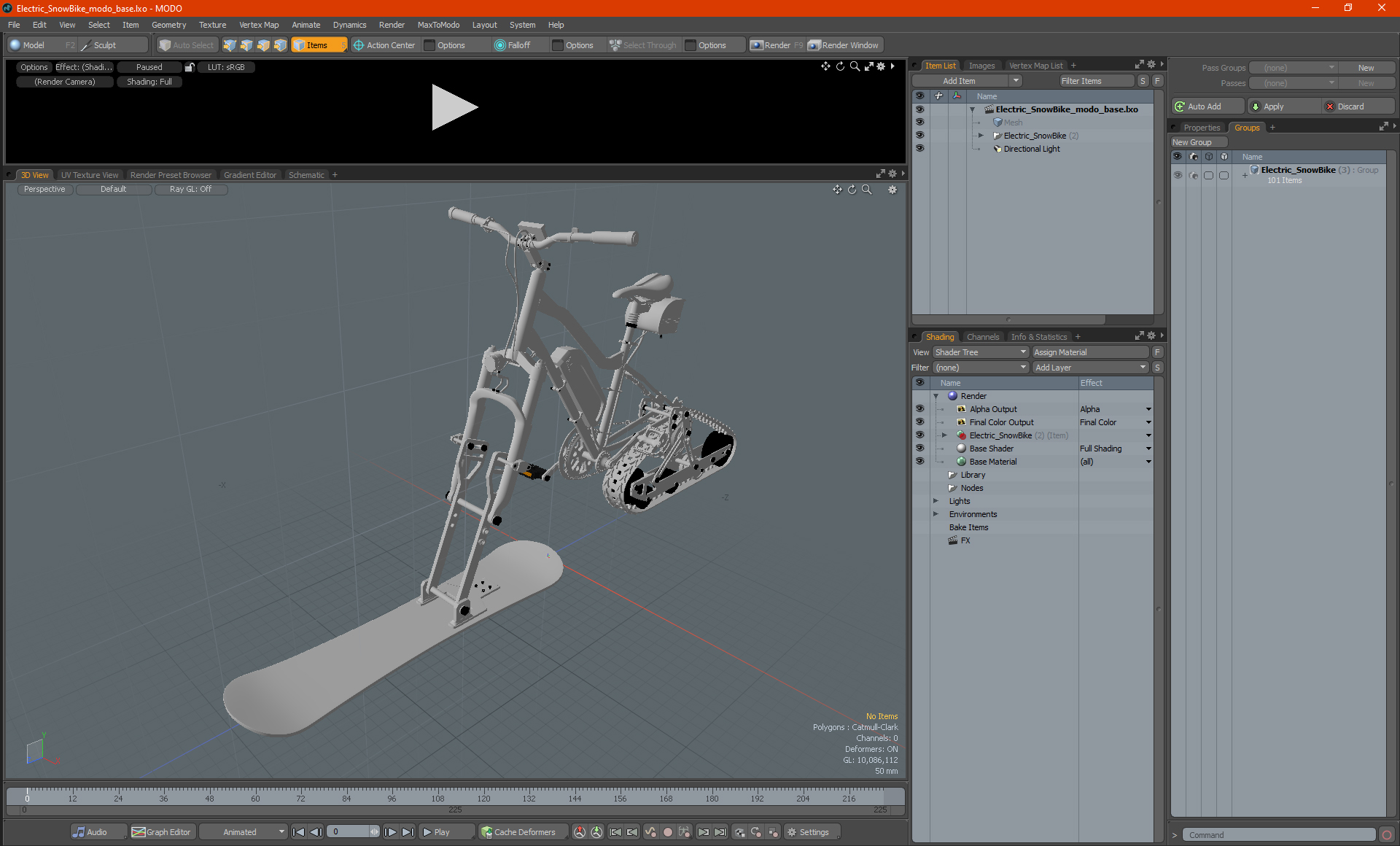Expand the Electric_SnowBike item in Item List
The image size is (1400, 846).
[x=981, y=136]
